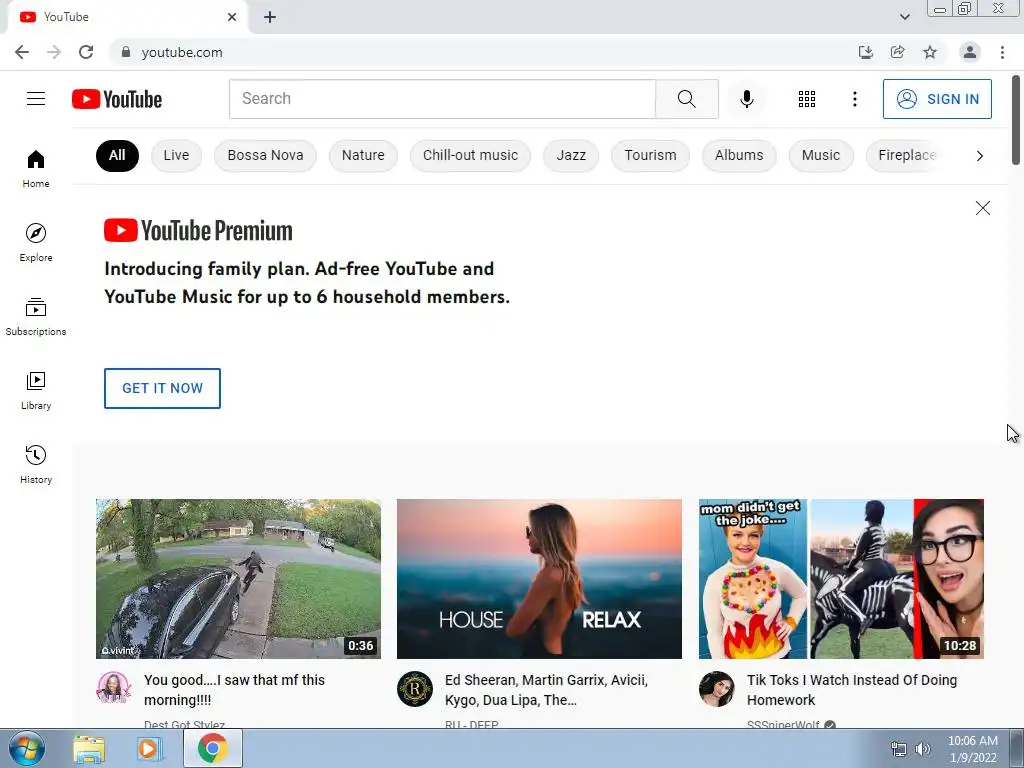
Task: Open a new browser tab
Action: 270,17
